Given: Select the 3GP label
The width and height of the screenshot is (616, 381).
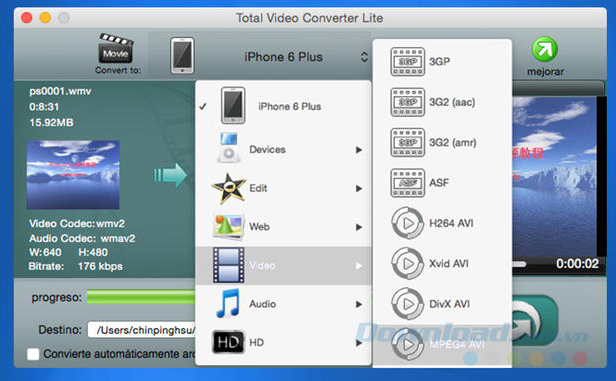Looking at the screenshot, I should (440, 61).
